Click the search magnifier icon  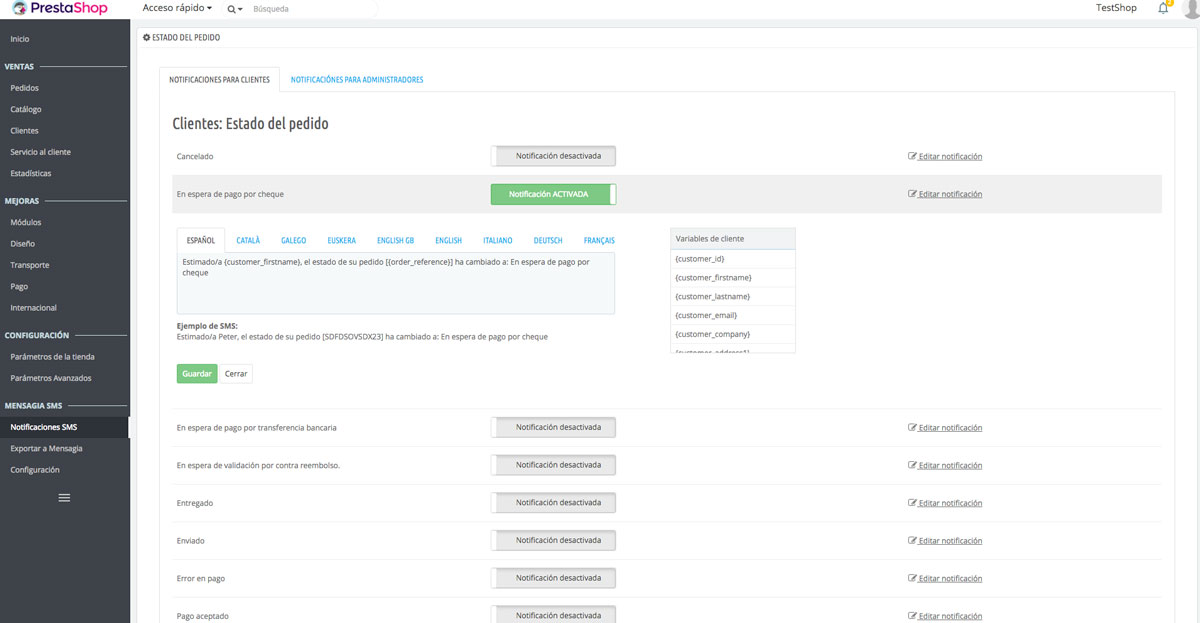click(232, 9)
